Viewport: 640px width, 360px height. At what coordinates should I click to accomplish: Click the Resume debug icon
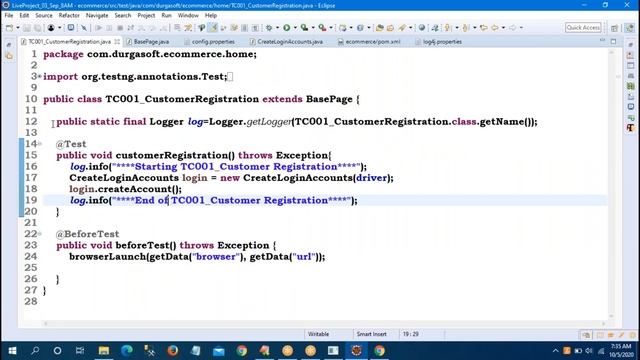coord(98,28)
